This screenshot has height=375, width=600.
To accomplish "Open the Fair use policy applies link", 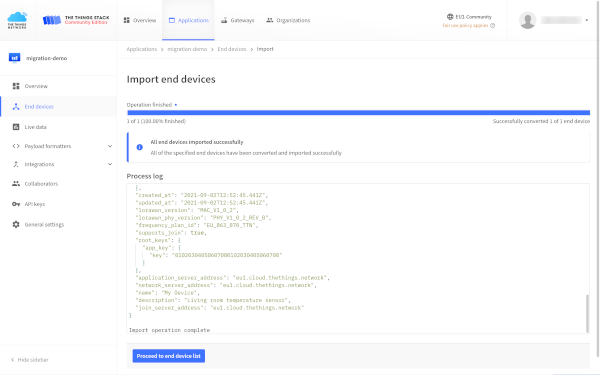I will [x=465, y=26].
